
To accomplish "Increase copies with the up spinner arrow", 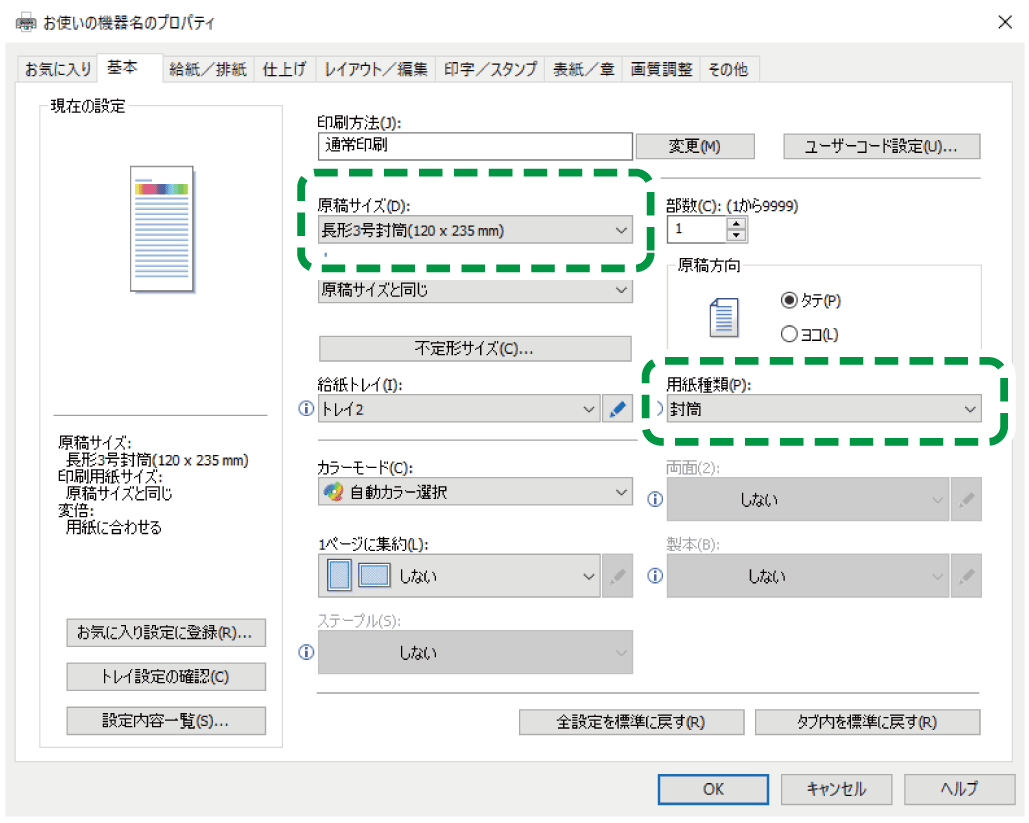I will click(737, 224).
